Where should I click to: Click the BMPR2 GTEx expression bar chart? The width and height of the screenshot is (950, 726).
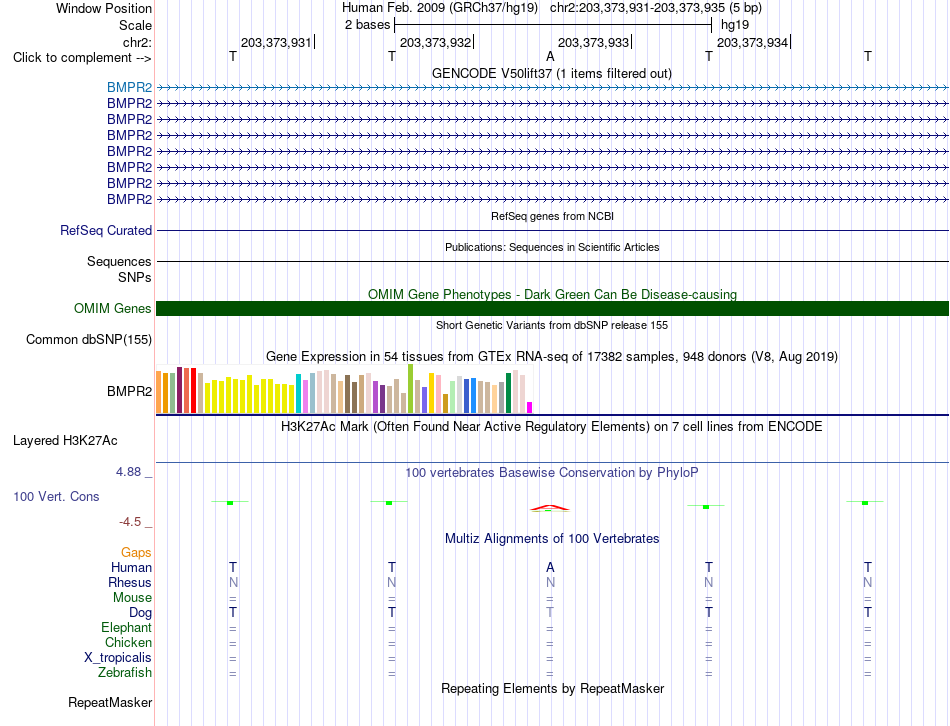(344, 389)
